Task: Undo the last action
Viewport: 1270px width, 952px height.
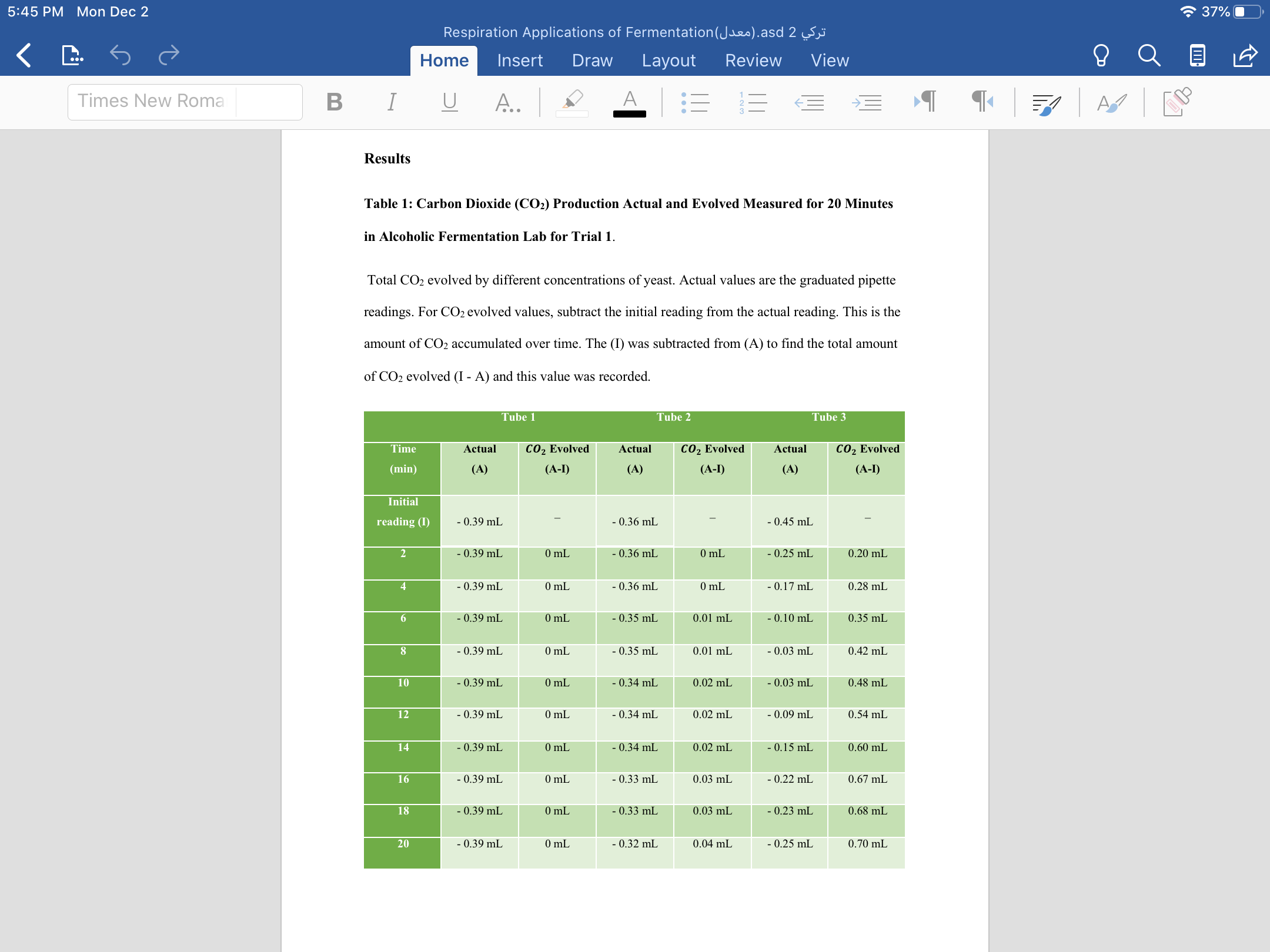Action: pyautogui.click(x=120, y=55)
